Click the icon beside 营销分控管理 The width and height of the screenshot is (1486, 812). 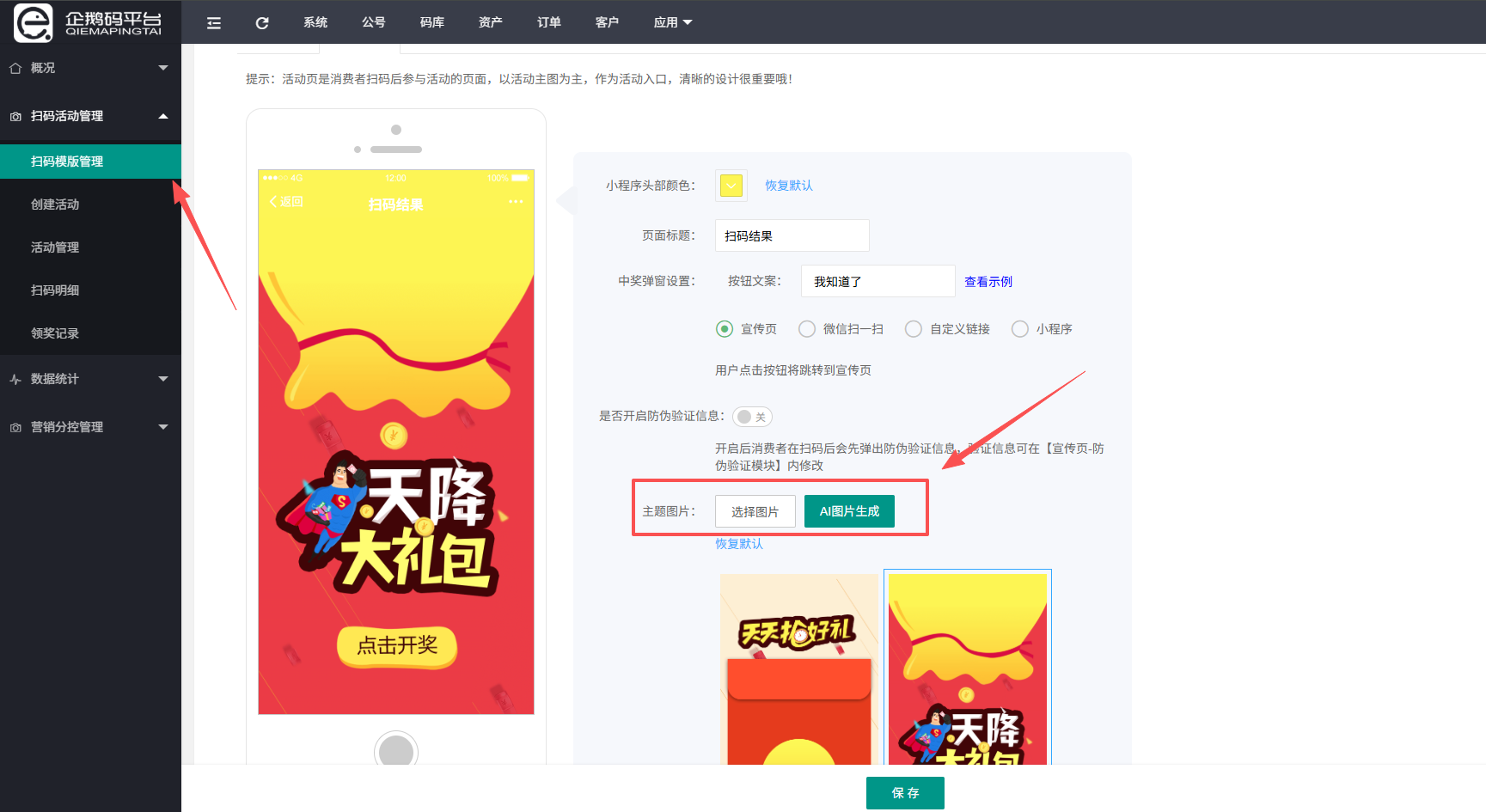(15, 427)
